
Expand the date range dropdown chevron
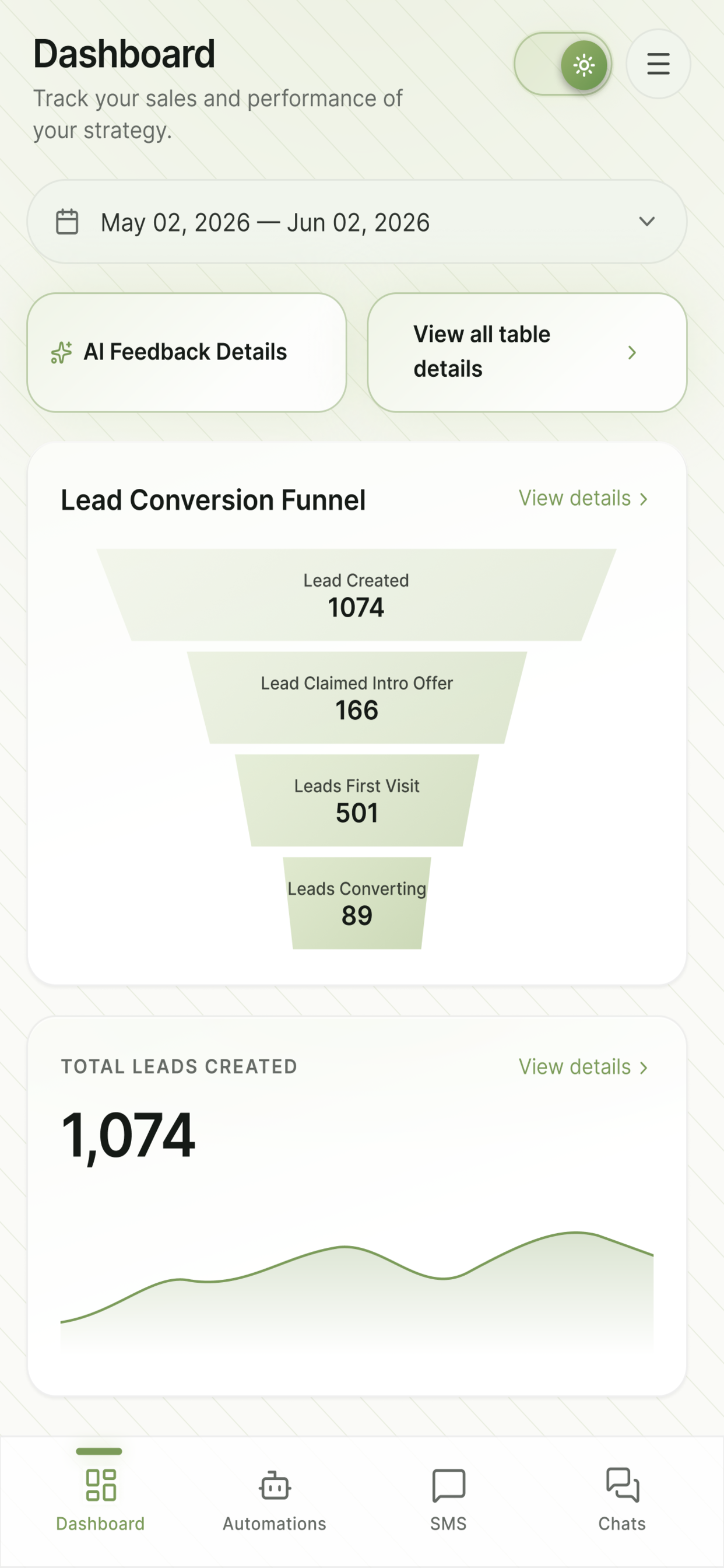[646, 222]
